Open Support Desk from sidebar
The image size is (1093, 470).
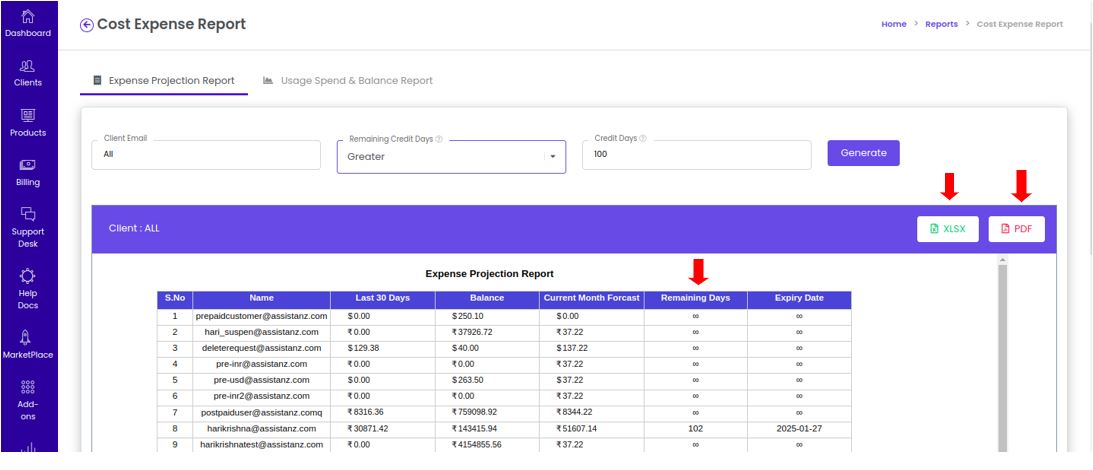28,228
